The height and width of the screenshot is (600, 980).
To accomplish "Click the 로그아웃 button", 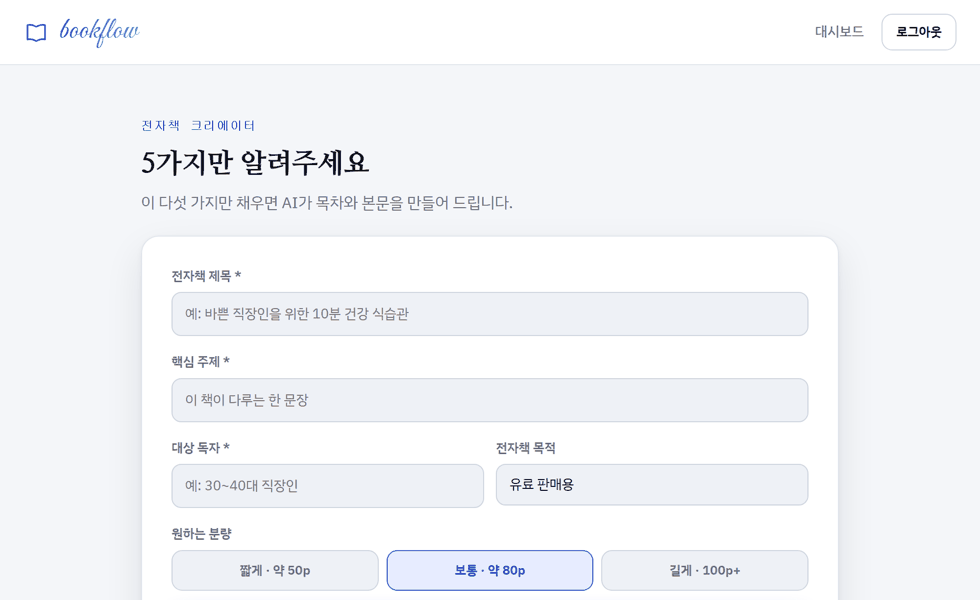I will (x=918, y=32).
